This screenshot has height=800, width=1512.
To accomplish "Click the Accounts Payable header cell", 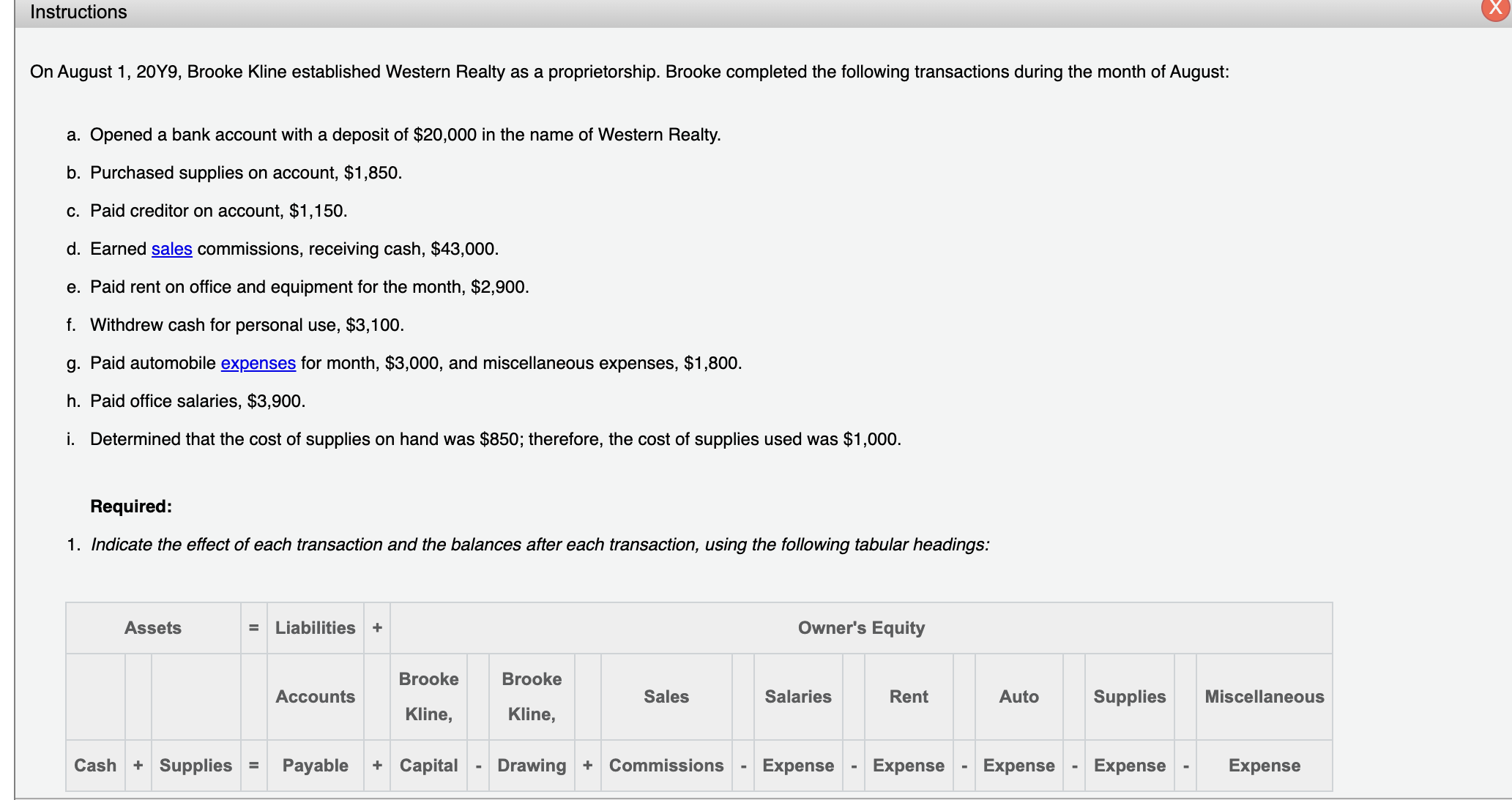I will pos(315,730).
